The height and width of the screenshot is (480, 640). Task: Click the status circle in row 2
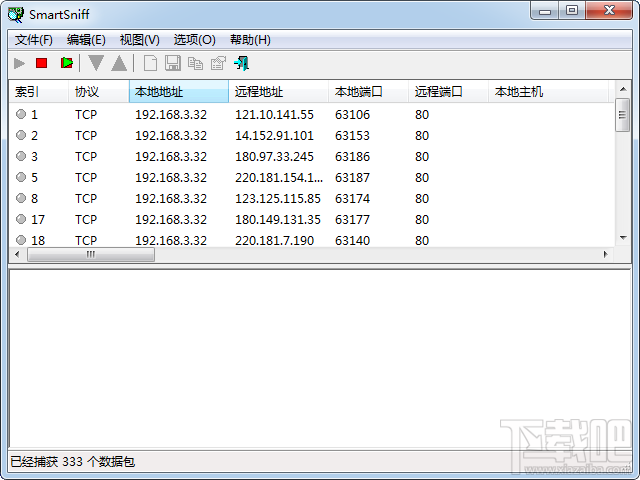tap(21, 135)
